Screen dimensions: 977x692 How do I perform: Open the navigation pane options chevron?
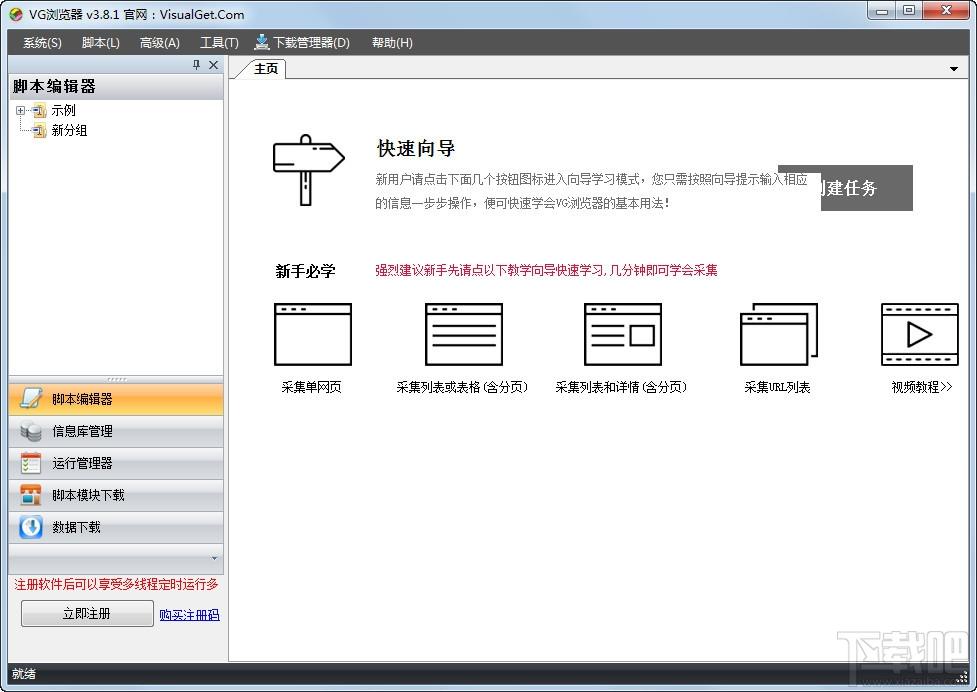tap(214, 559)
